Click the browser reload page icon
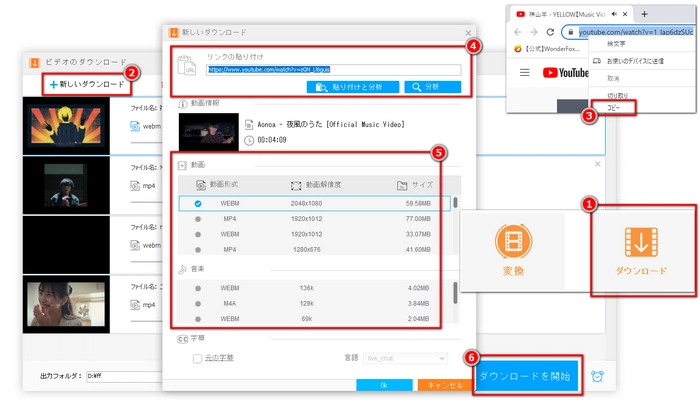The height and width of the screenshot is (407, 700). [x=552, y=32]
